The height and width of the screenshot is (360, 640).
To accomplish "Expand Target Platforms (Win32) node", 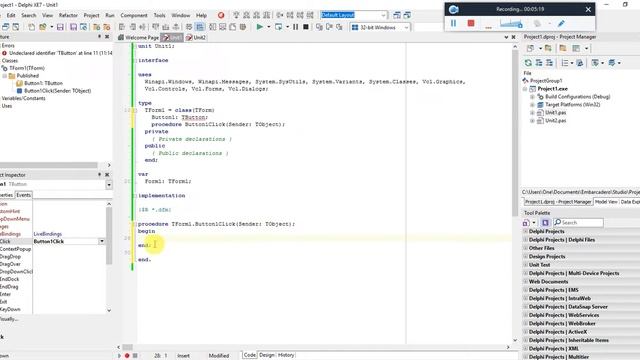I will tap(532, 105).
